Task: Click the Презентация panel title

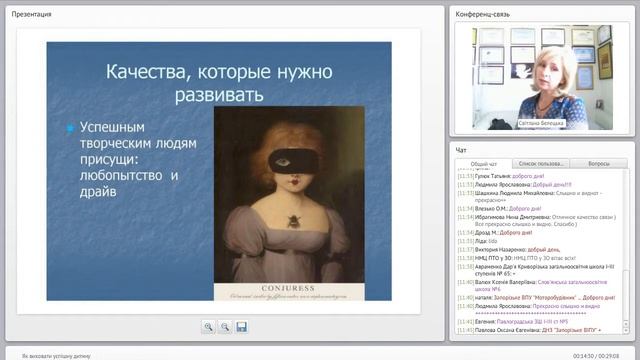Action: pyautogui.click(x=31, y=14)
